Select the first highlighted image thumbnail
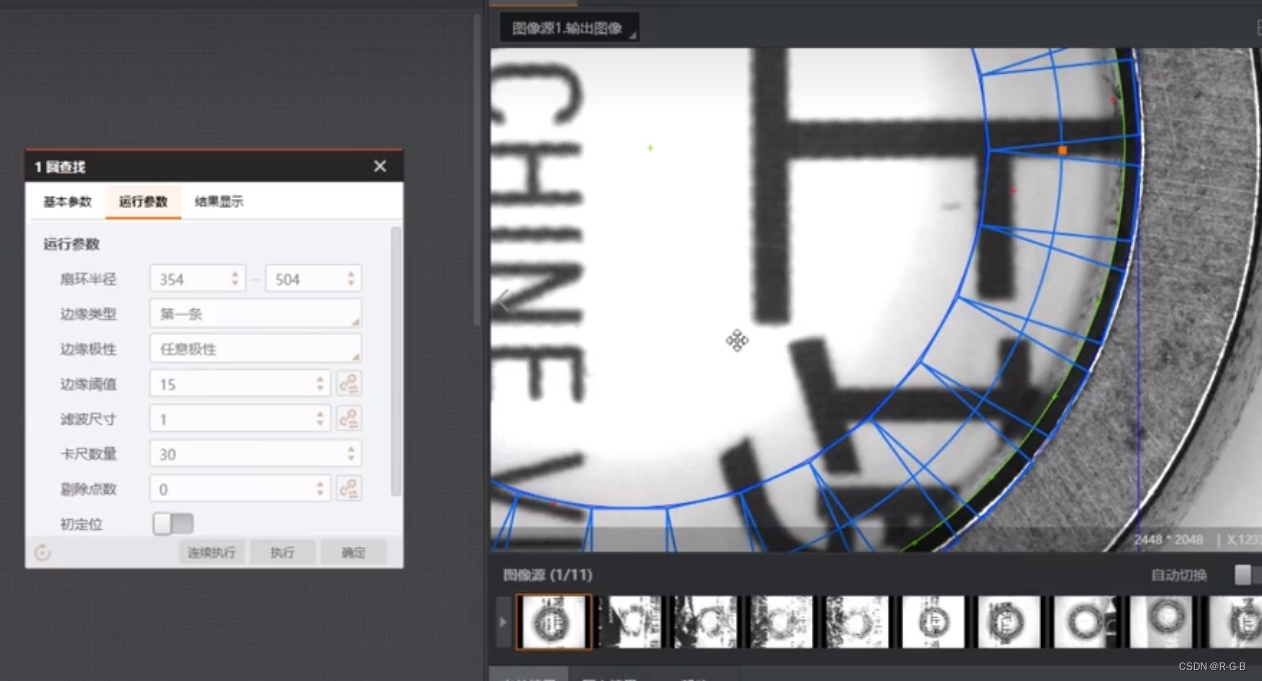1262x681 pixels. pos(554,622)
